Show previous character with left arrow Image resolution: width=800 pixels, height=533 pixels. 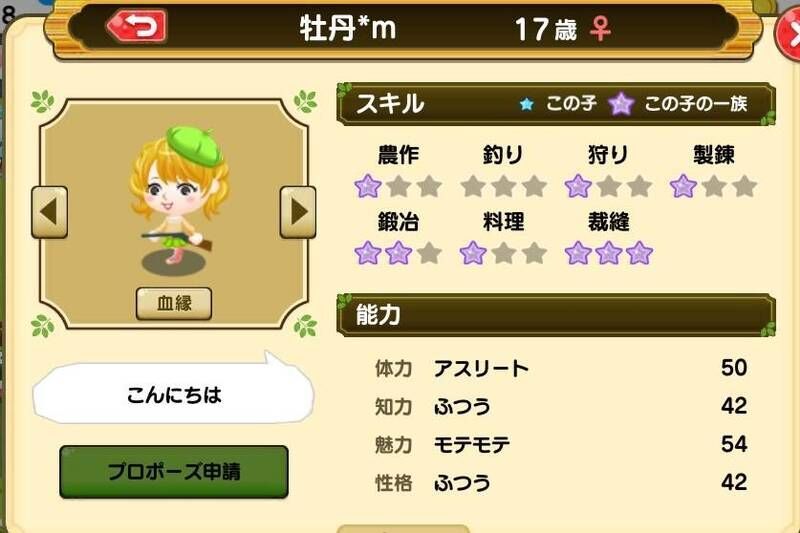49,212
